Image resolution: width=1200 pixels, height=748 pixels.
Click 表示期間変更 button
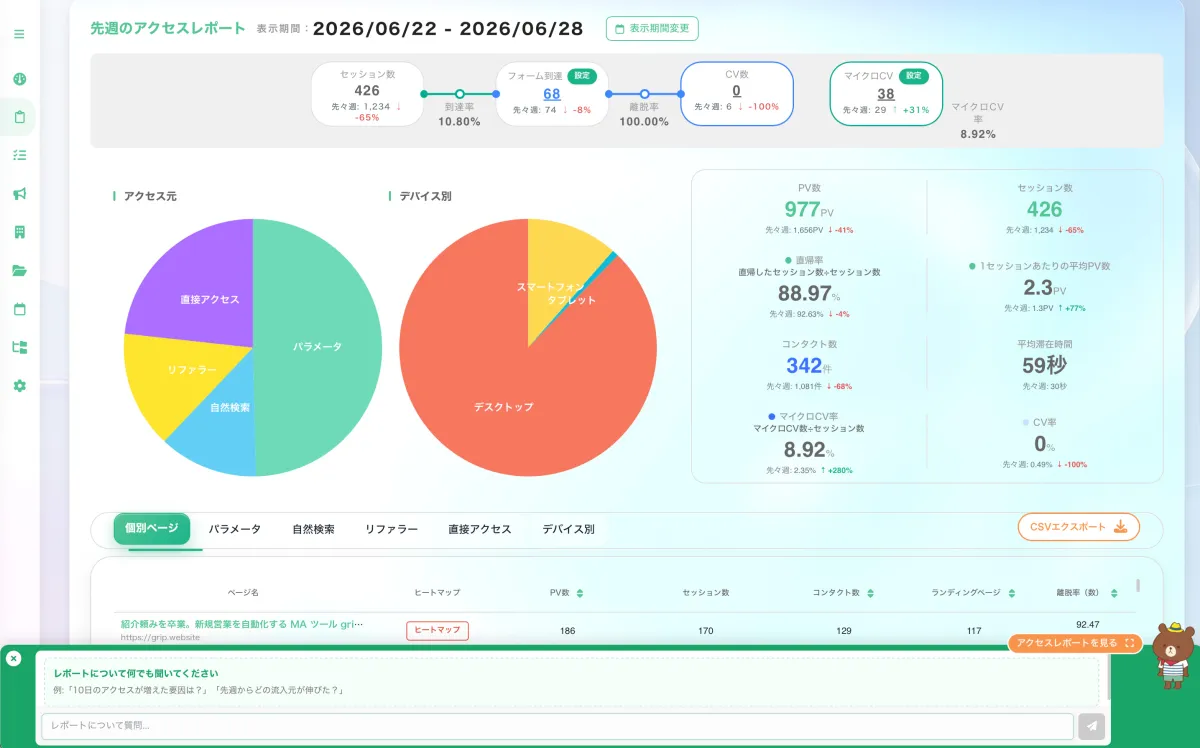pos(652,28)
